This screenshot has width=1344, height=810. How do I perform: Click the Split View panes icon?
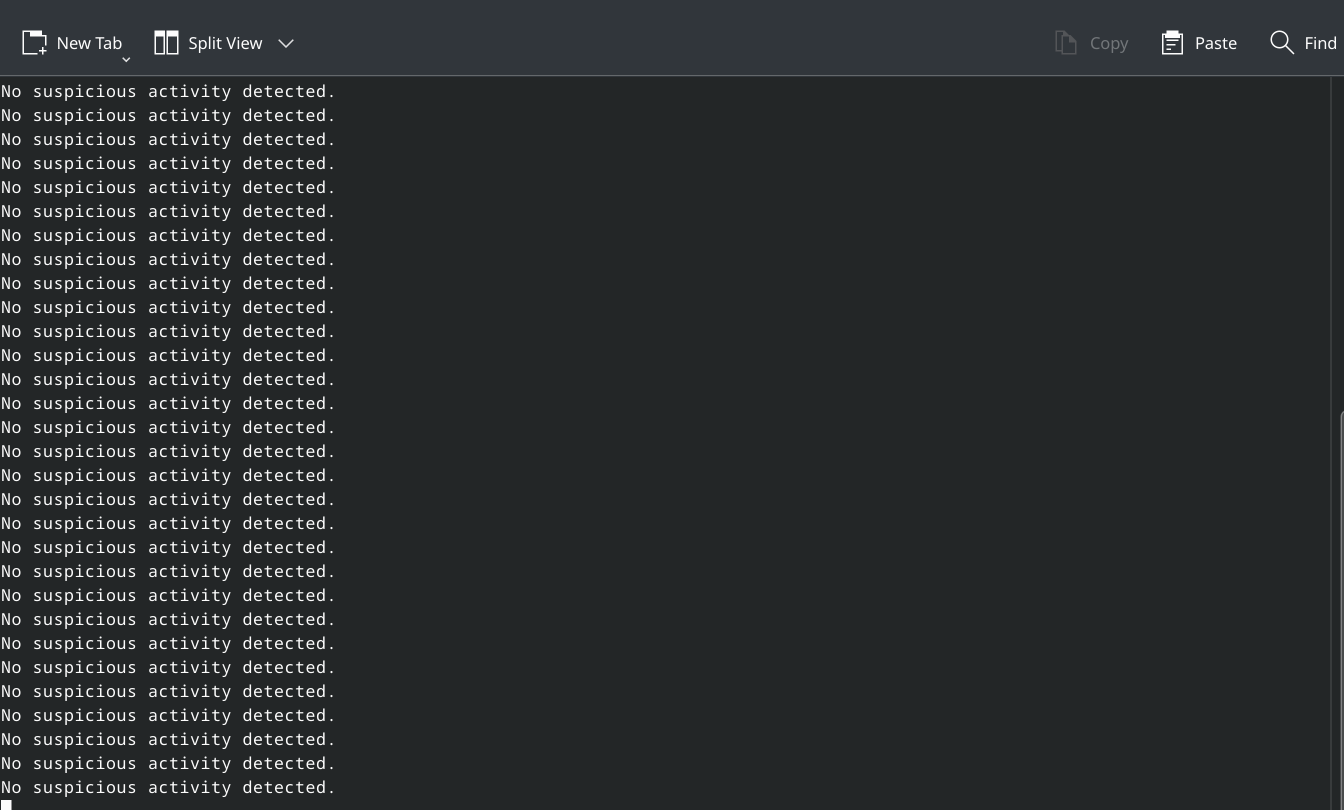click(166, 42)
